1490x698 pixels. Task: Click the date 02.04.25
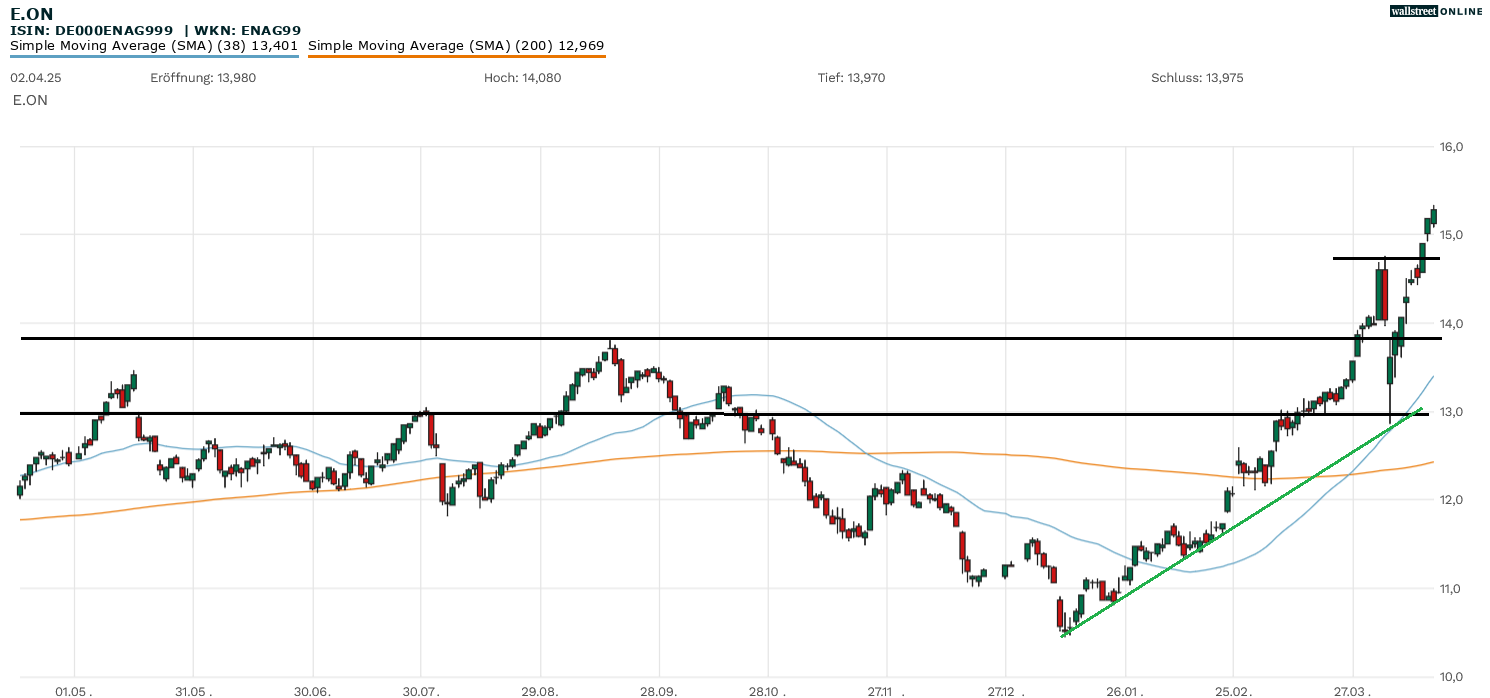click(x=34, y=78)
